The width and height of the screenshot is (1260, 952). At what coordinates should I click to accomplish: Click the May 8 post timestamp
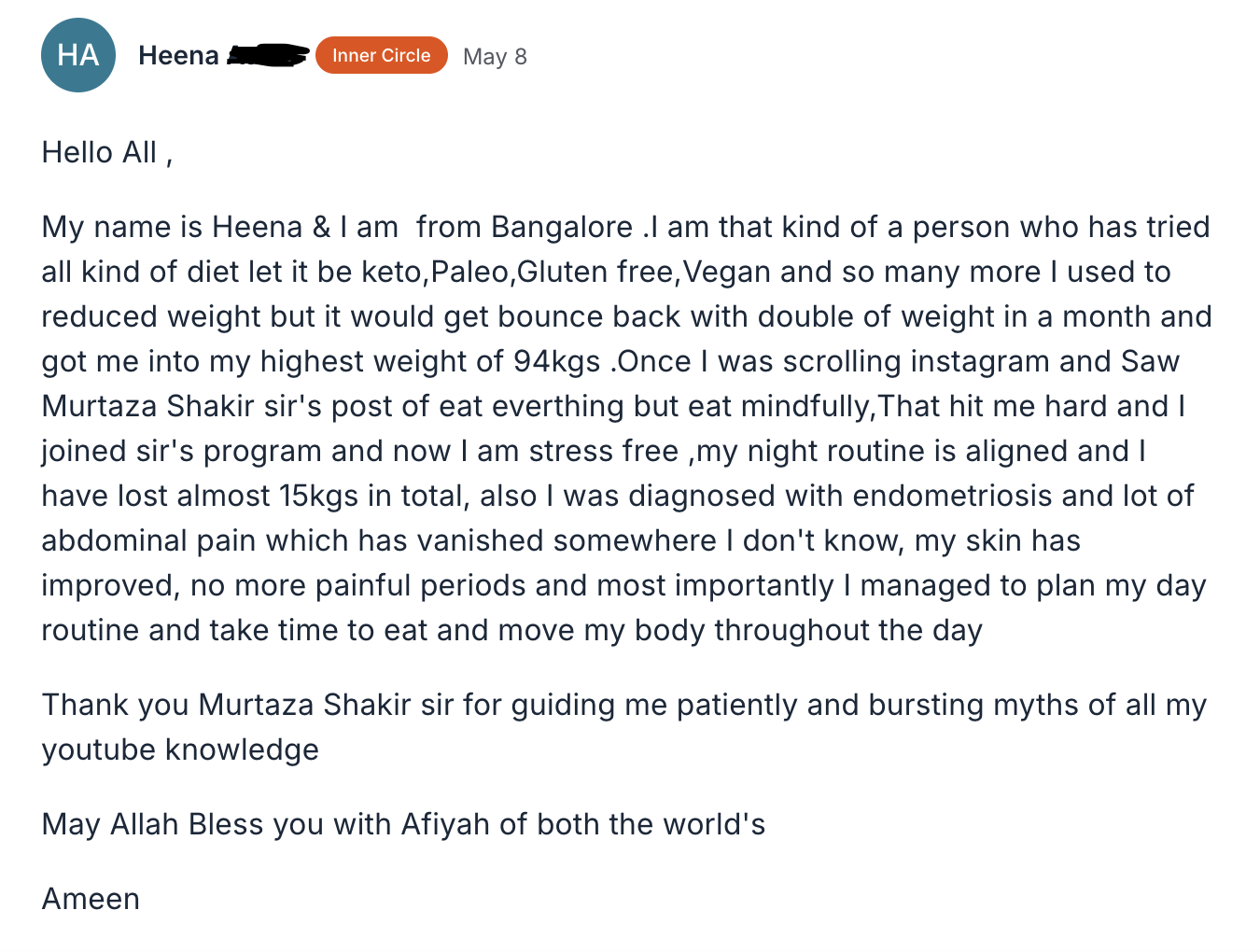[495, 57]
